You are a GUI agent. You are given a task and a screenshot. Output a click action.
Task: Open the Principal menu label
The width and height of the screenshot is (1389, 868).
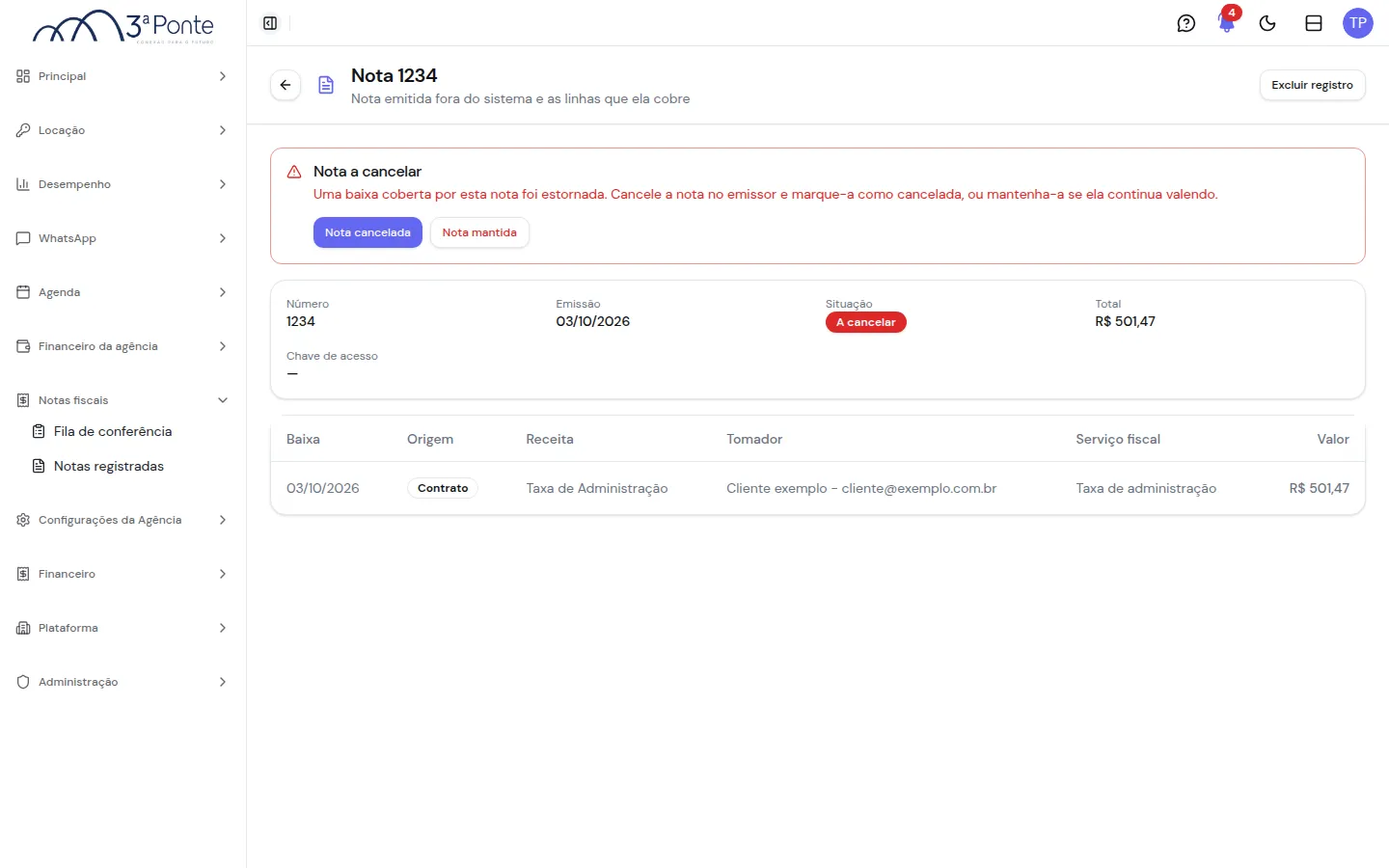(62, 76)
